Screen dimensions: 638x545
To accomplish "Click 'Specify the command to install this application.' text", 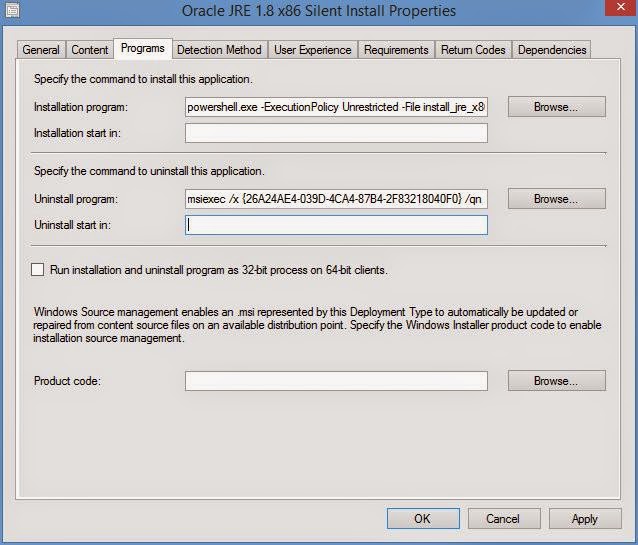I will (x=143, y=79).
